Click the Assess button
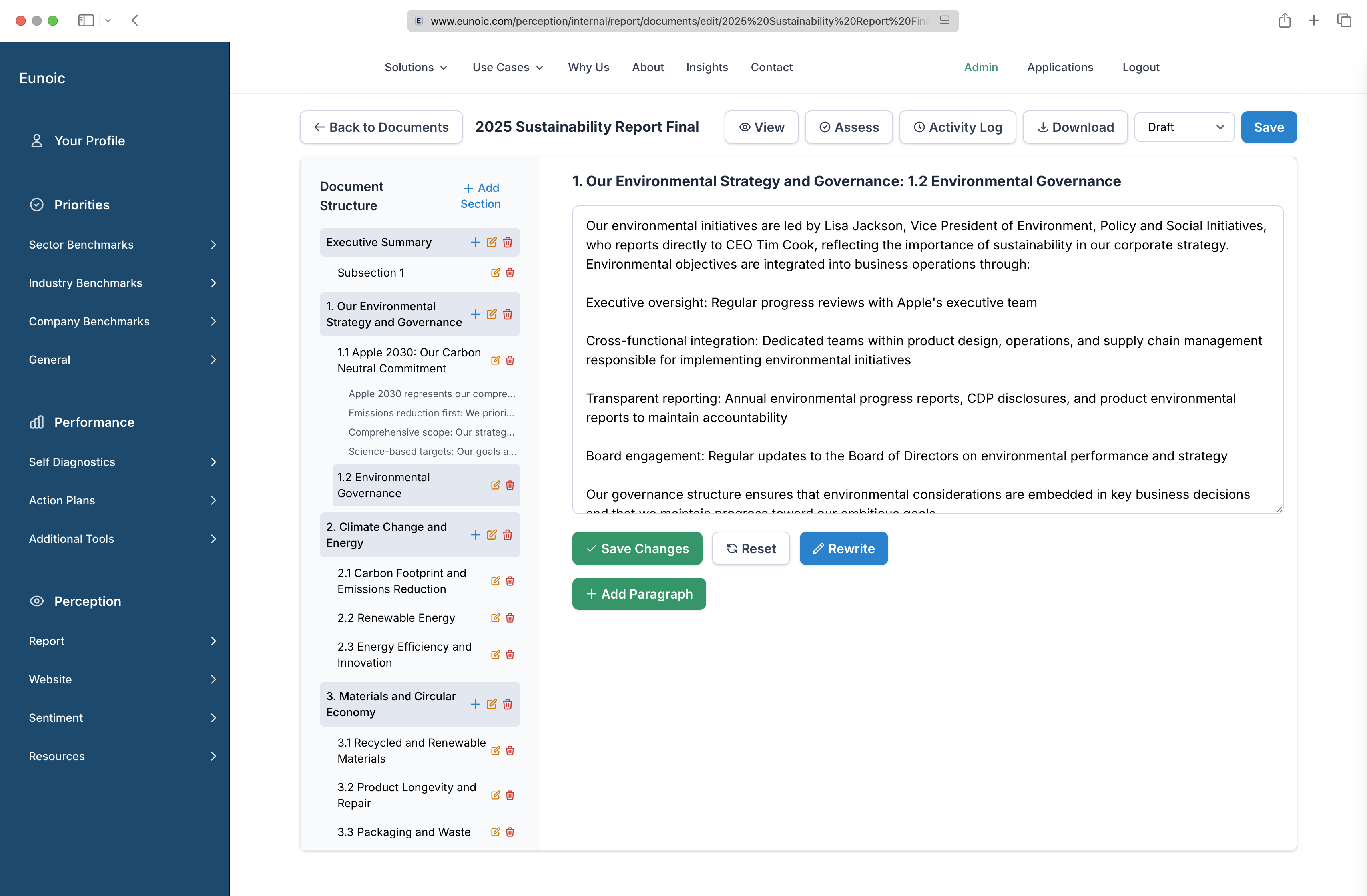This screenshot has width=1367, height=896. click(x=848, y=127)
